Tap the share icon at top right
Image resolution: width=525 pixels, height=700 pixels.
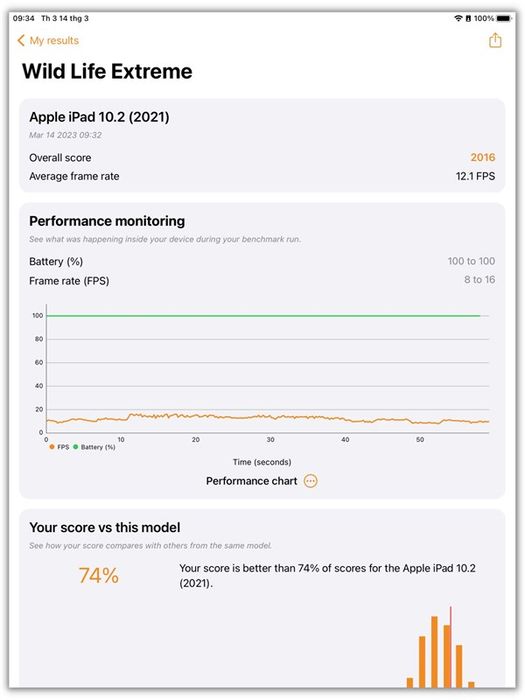point(495,41)
